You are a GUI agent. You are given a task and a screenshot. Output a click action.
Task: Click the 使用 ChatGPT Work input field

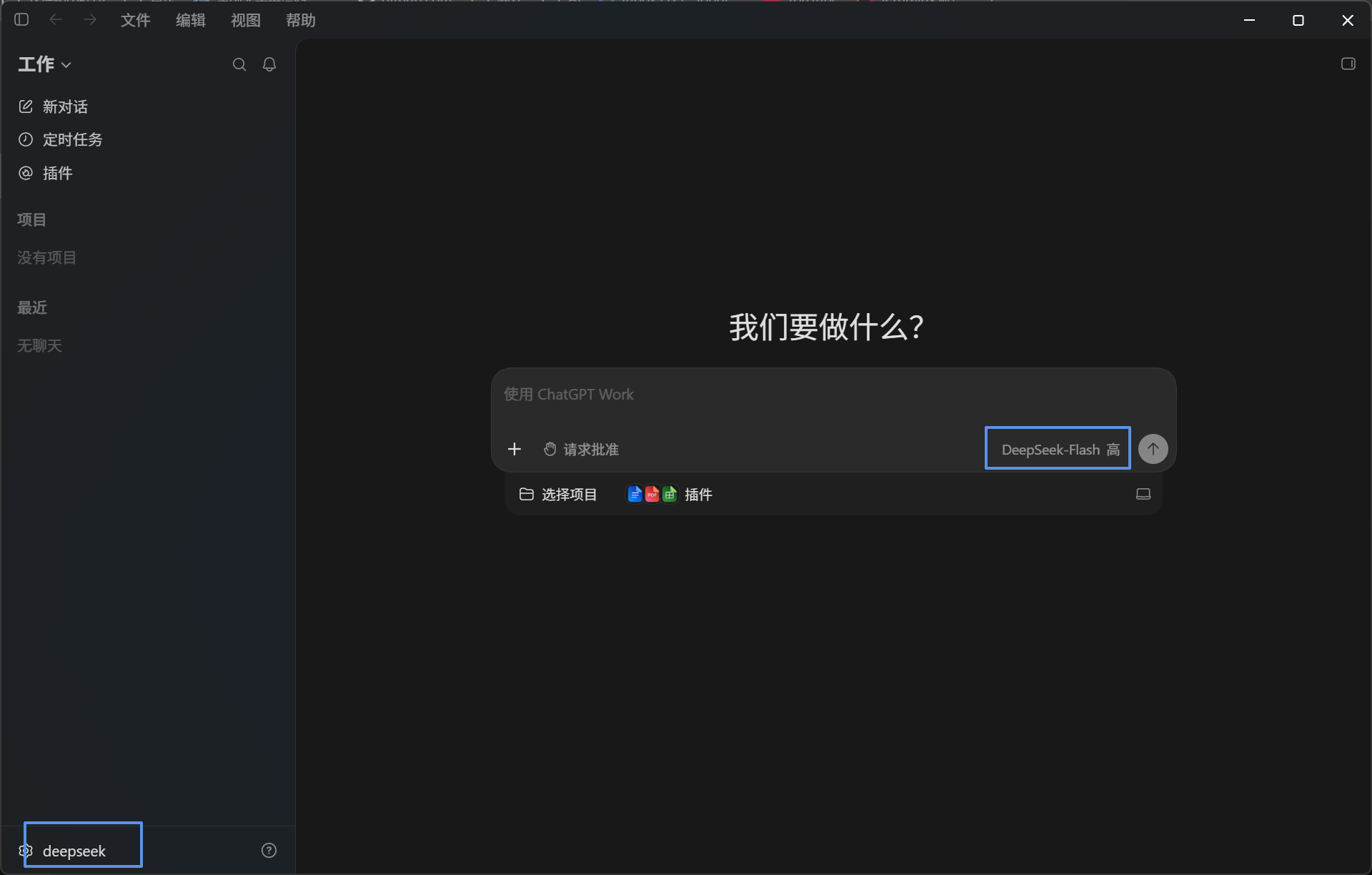click(x=833, y=395)
